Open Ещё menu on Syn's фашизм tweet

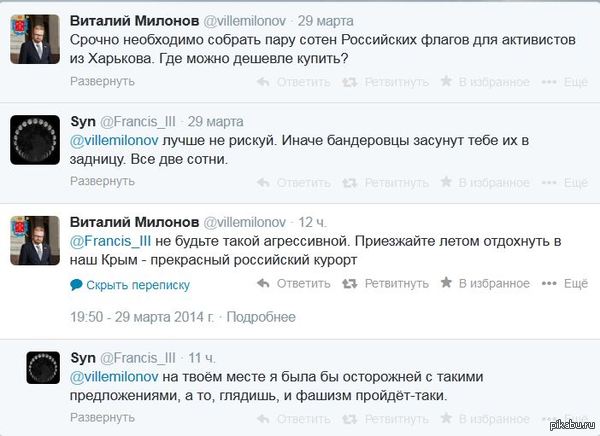click(x=568, y=418)
